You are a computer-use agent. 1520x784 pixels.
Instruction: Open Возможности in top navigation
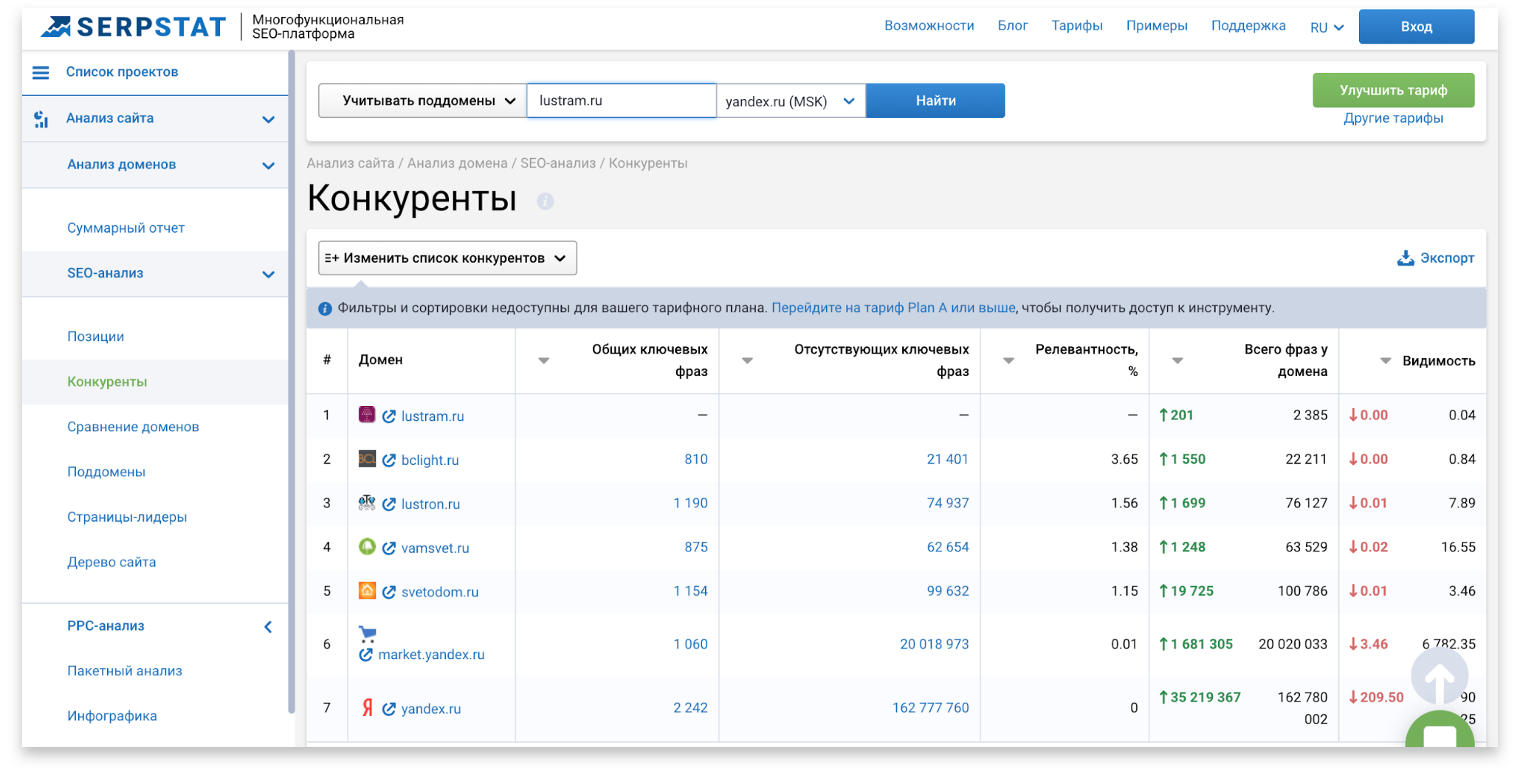929,26
